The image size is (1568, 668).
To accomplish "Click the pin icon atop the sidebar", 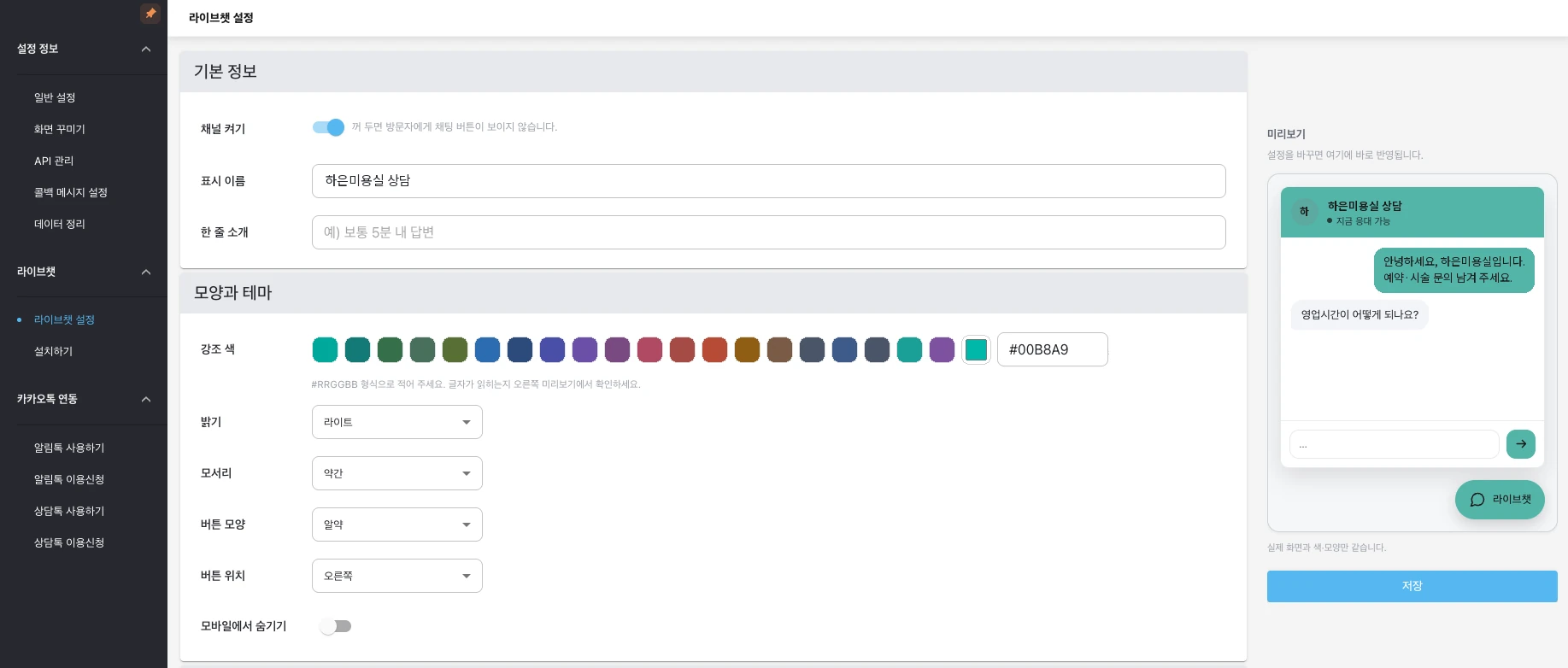I will [150, 13].
